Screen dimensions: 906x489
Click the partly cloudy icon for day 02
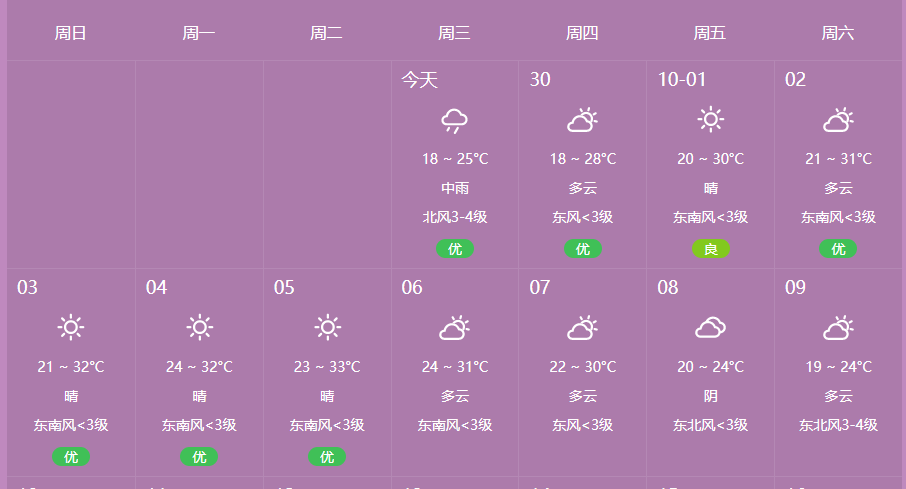pos(838,120)
